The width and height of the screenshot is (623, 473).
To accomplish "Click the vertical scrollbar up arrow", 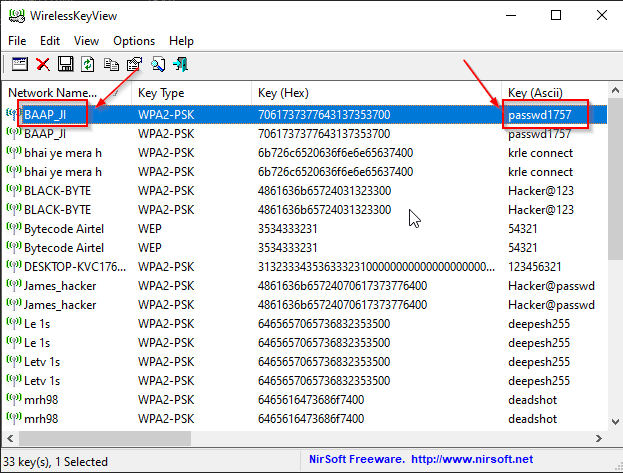I will click(x=615, y=91).
